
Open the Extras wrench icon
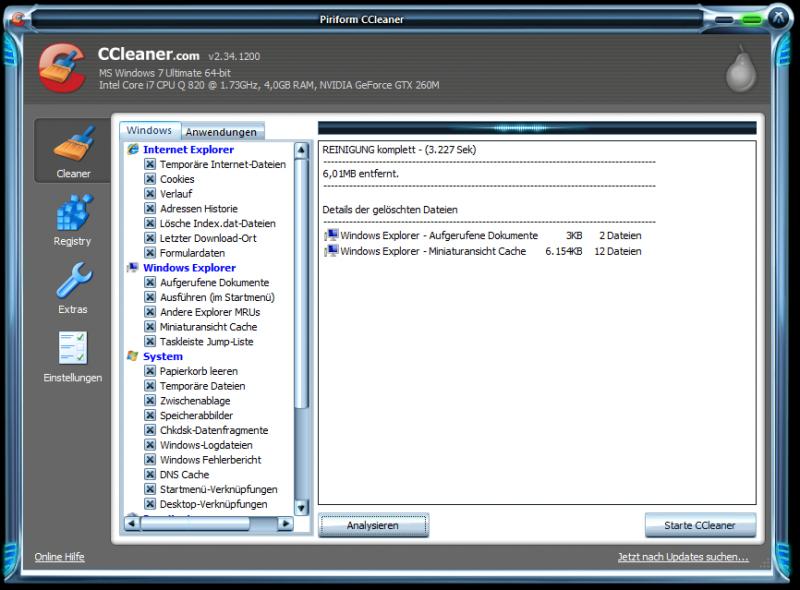coord(74,280)
